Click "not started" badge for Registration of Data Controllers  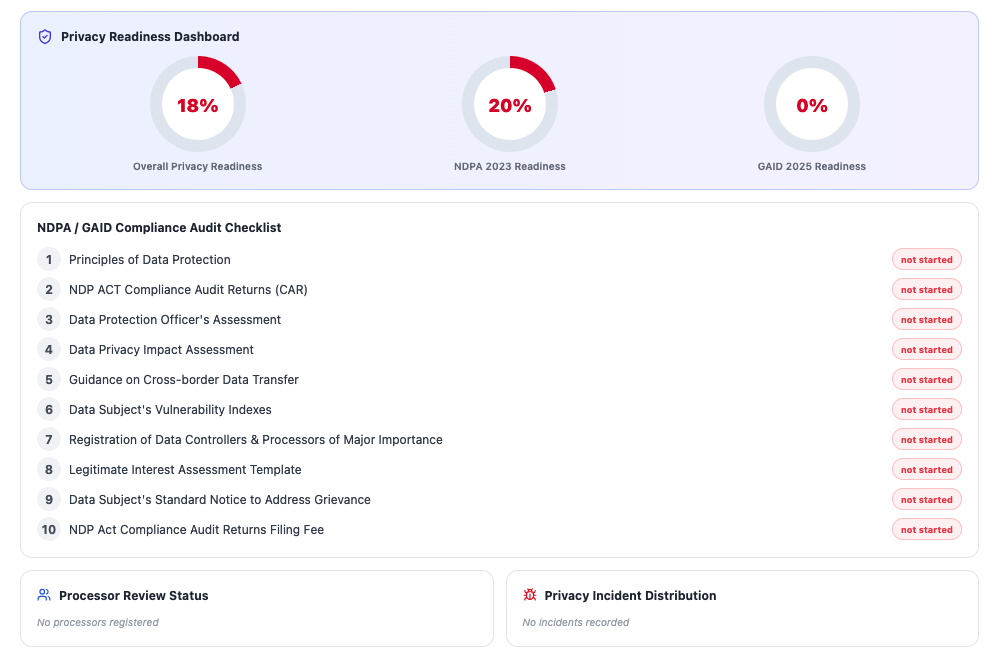point(927,440)
